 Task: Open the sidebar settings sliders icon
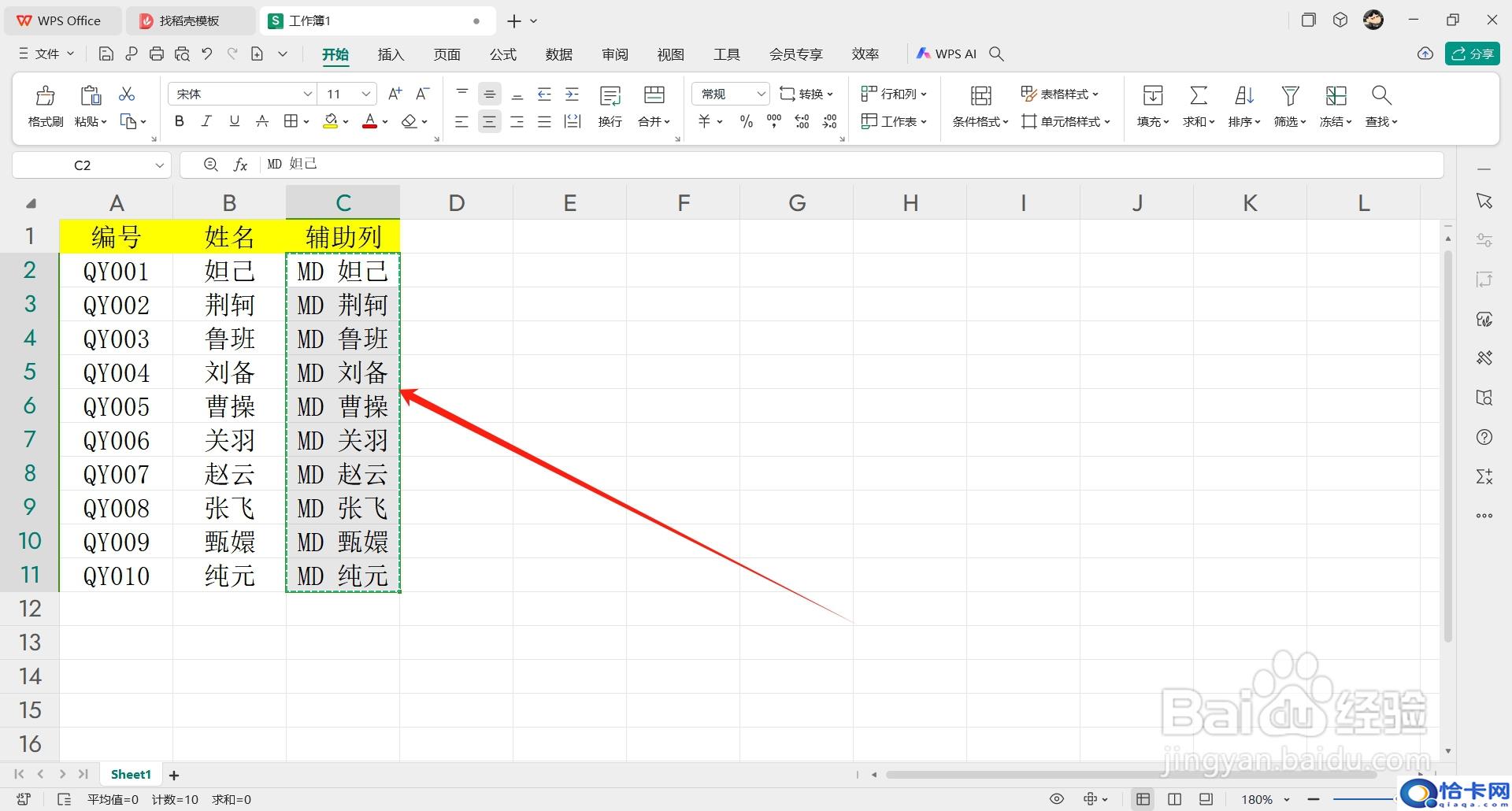(1484, 240)
